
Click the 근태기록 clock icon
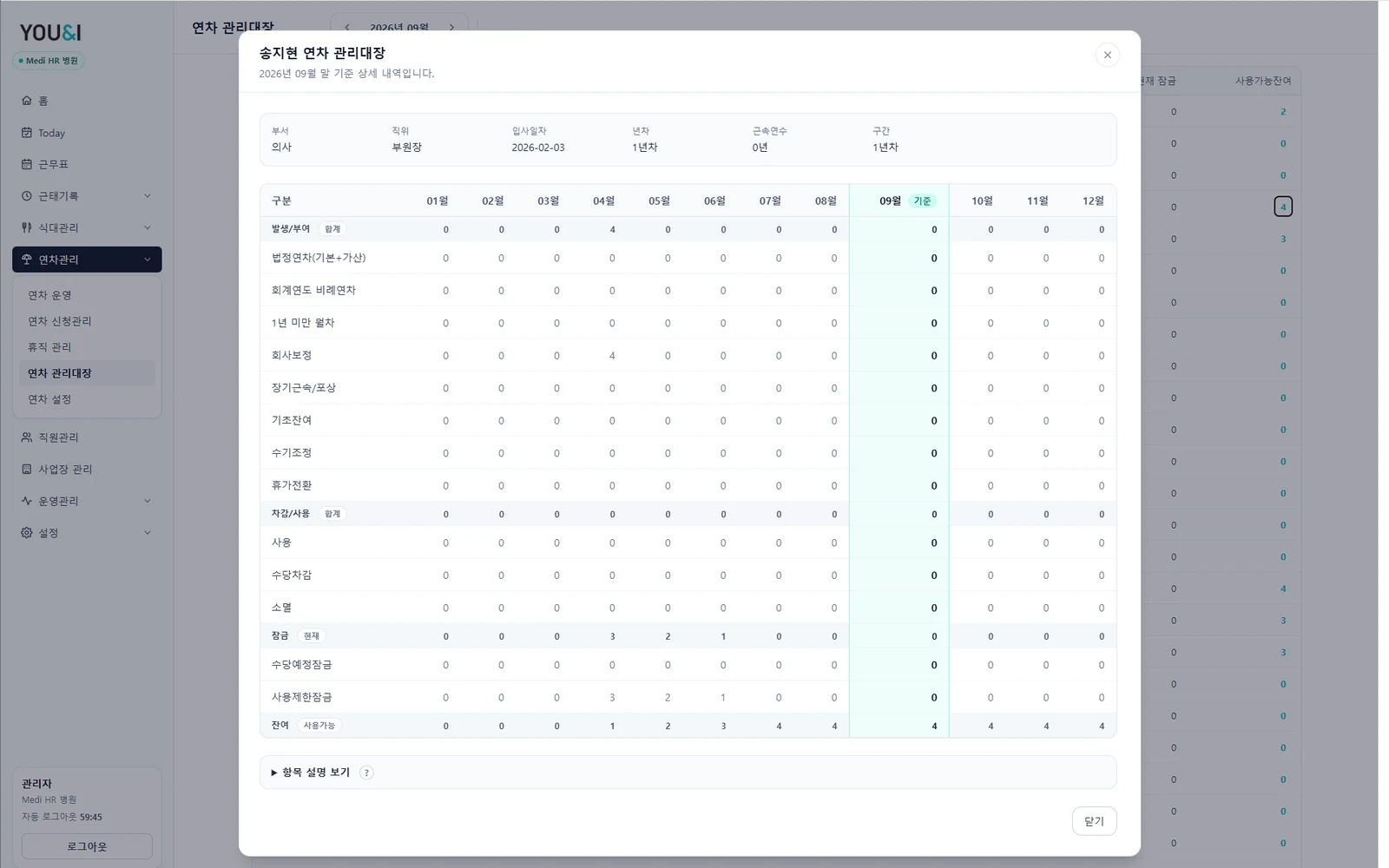pos(27,196)
